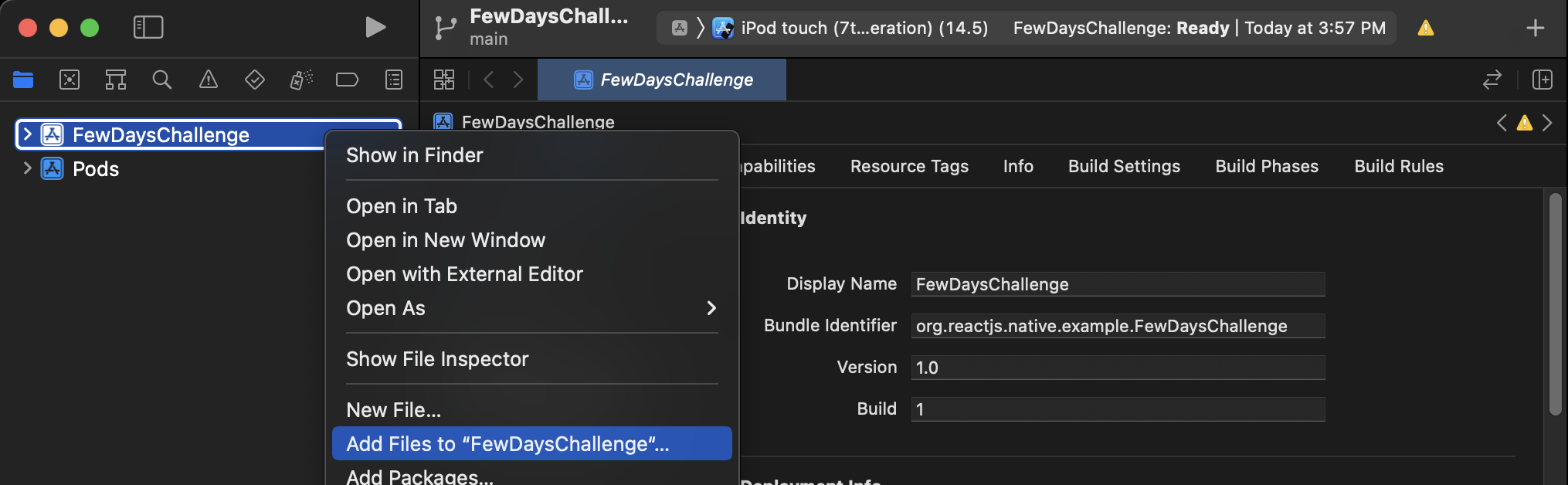Screen dimensions: 1568x485
Task: Go back in editor history
Action: (x=488, y=80)
